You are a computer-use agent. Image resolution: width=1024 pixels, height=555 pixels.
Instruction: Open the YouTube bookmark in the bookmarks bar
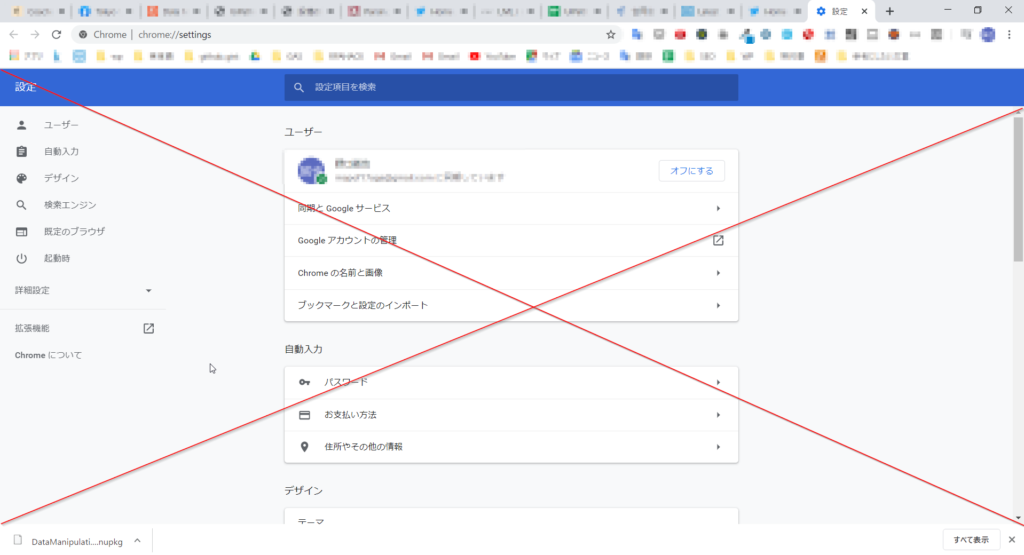pyautogui.click(x=493, y=56)
